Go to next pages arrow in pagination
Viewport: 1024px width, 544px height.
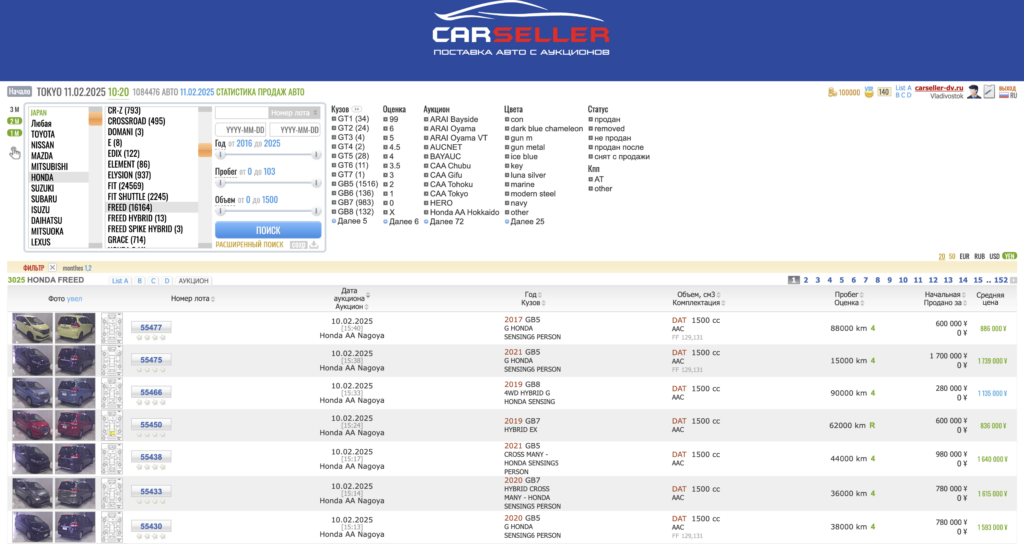[1014, 280]
